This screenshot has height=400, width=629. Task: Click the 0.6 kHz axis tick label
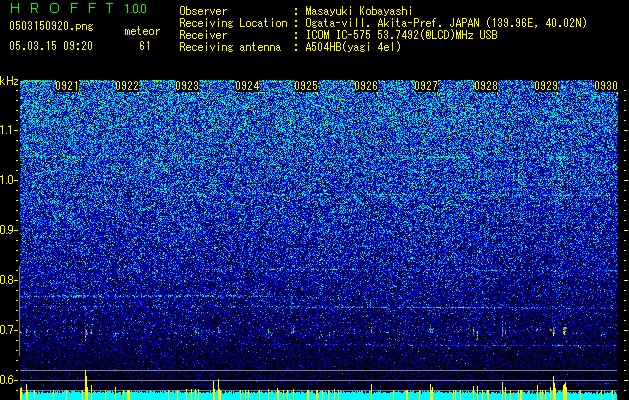pos(8,380)
